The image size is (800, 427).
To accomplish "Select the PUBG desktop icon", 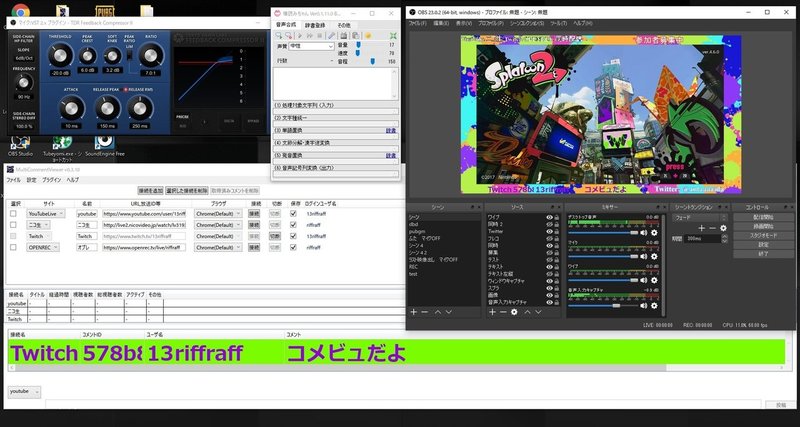I will [x=105, y=10].
